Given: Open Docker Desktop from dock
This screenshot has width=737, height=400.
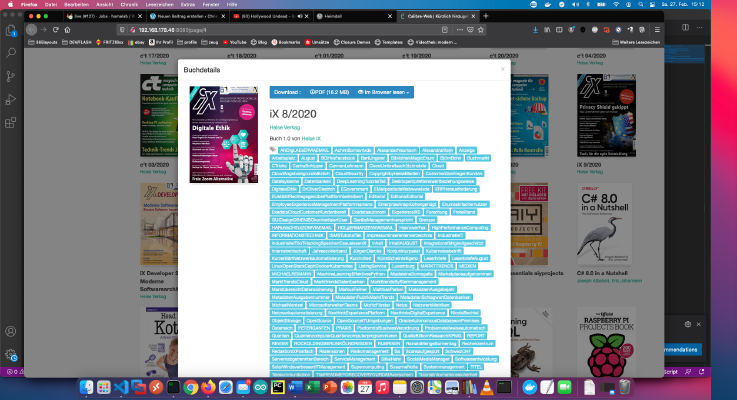Looking at the screenshot, I should [530, 387].
